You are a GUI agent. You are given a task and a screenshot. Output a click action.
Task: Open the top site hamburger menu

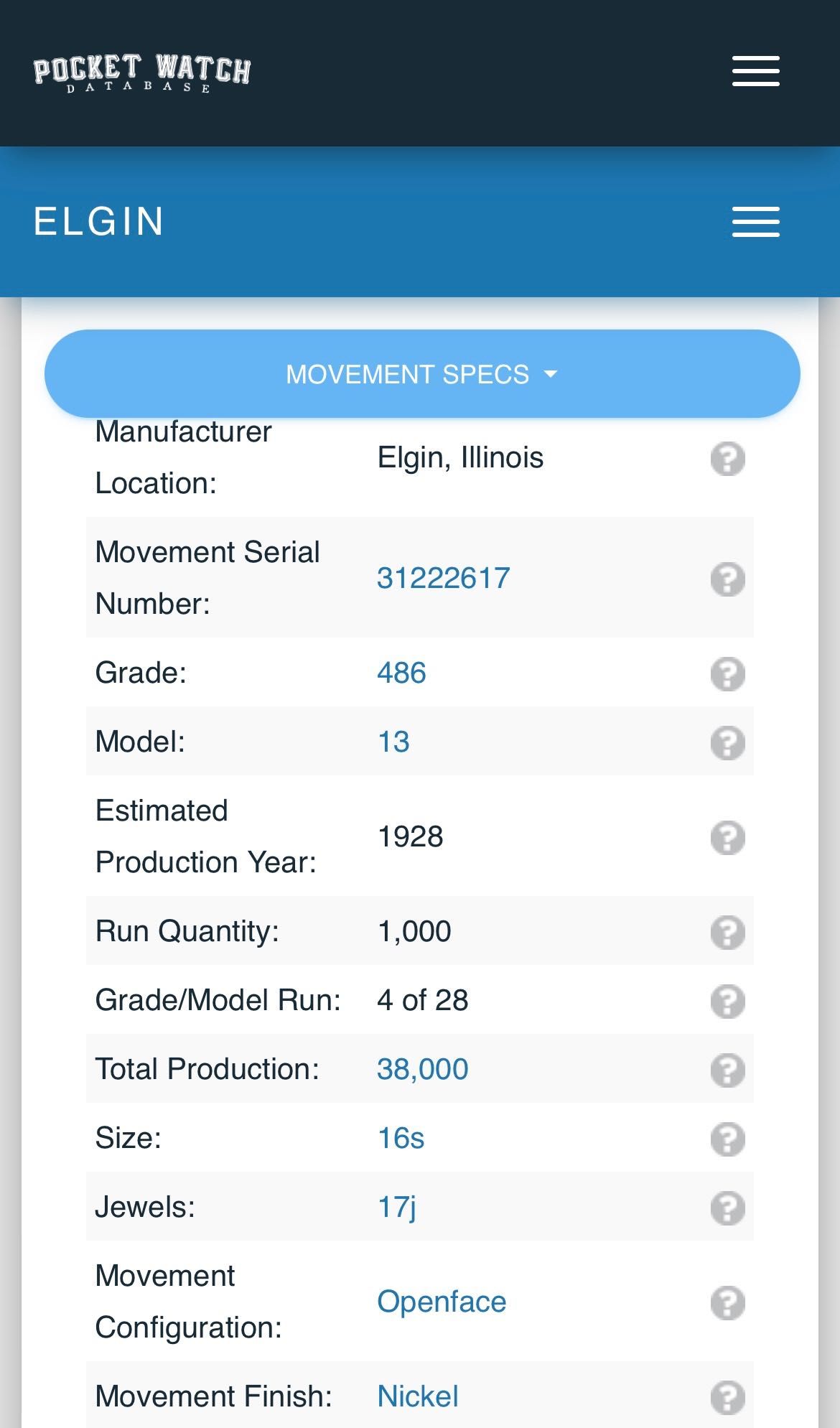pyautogui.click(x=755, y=71)
